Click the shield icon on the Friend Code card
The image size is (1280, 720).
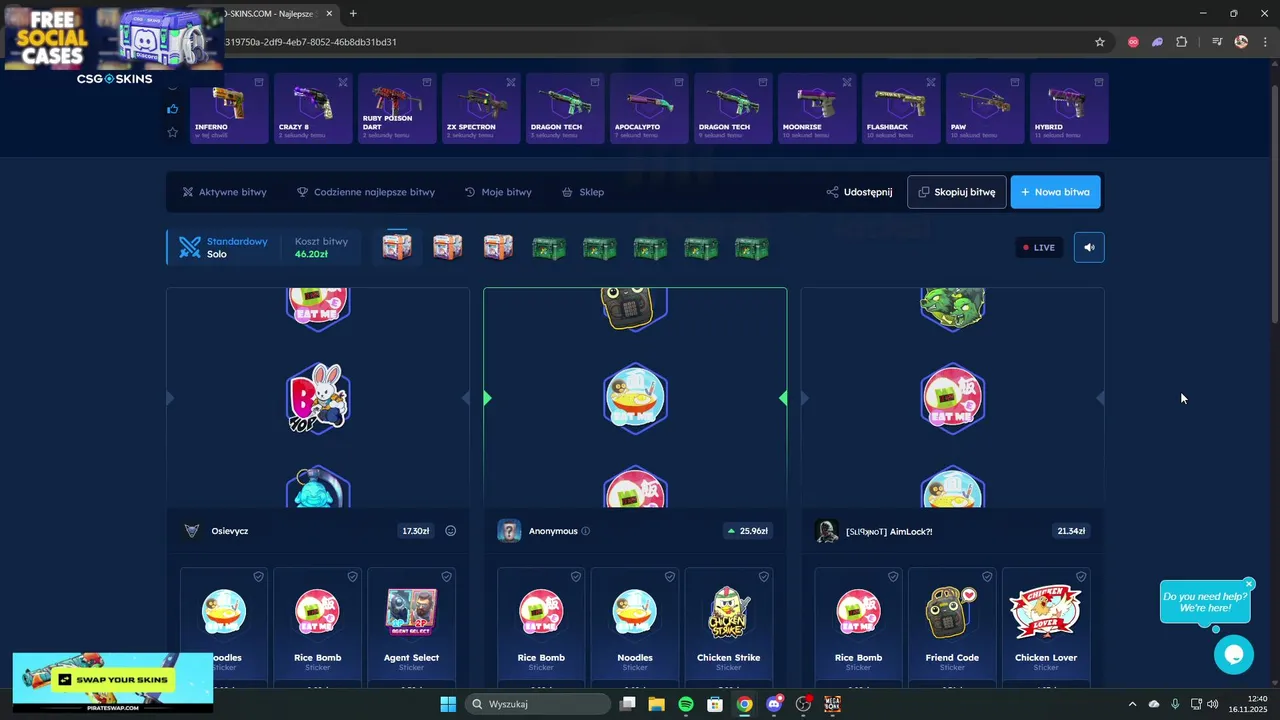pyautogui.click(x=987, y=577)
